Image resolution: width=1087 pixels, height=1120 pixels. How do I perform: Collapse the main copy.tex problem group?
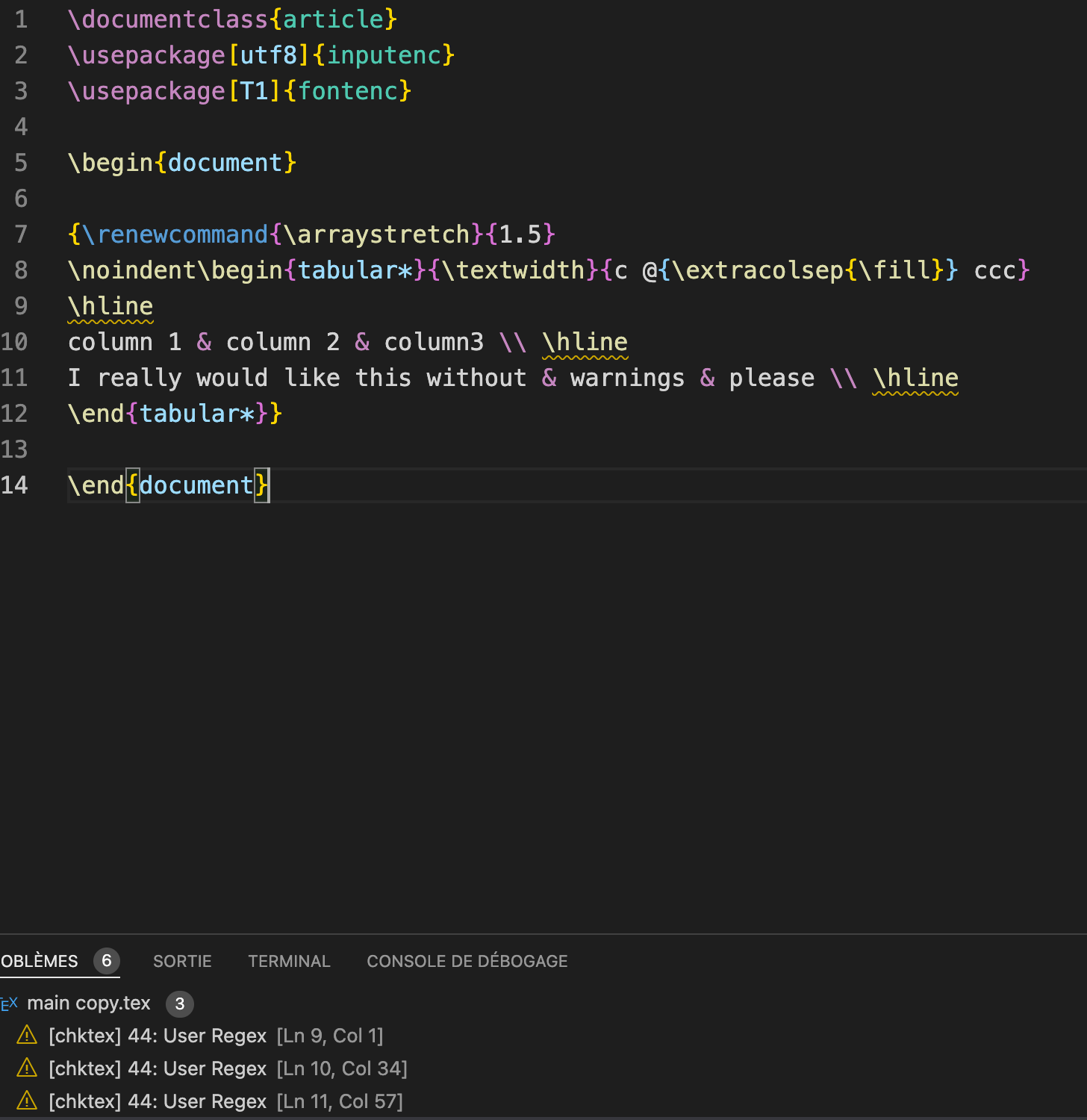tap(88, 1004)
